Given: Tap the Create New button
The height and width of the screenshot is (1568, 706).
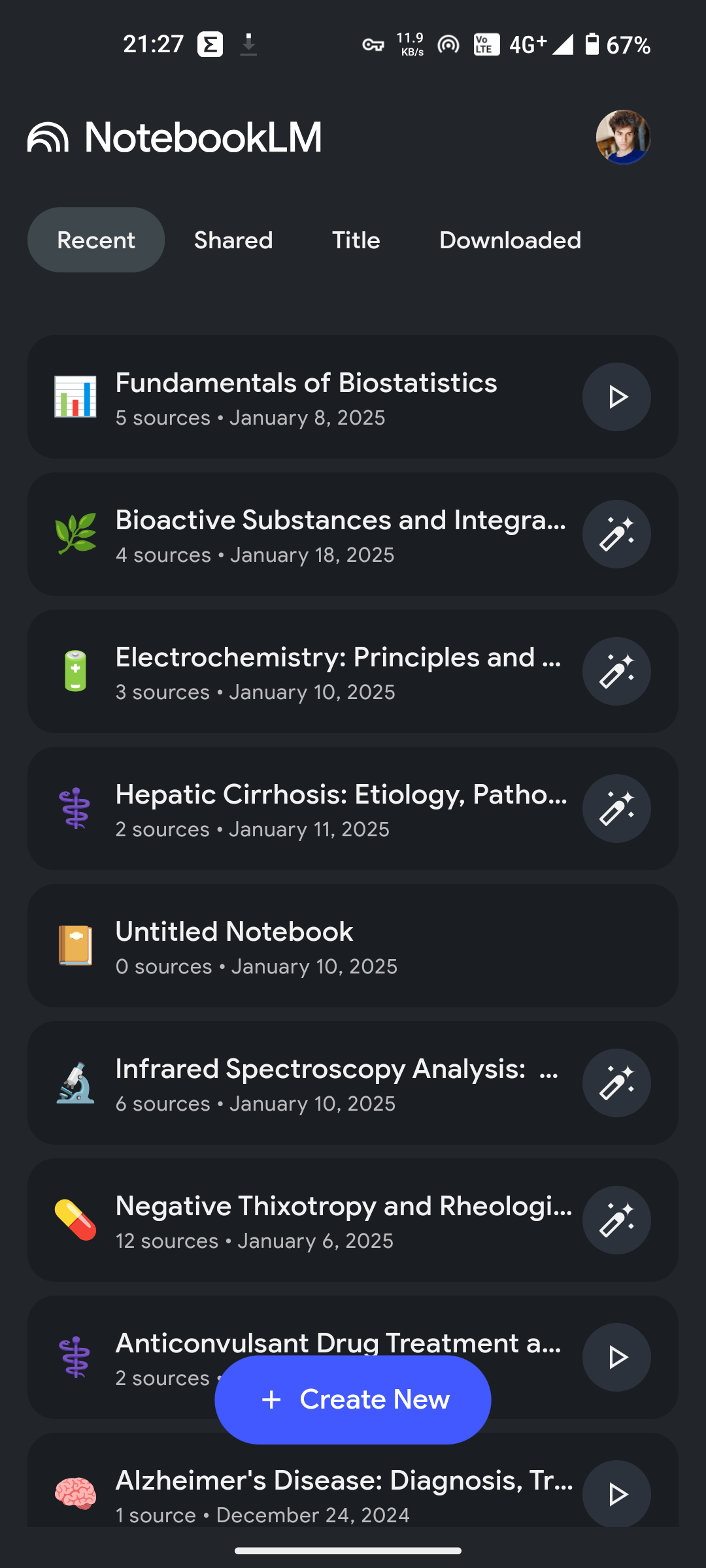Looking at the screenshot, I should [353, 1399].
